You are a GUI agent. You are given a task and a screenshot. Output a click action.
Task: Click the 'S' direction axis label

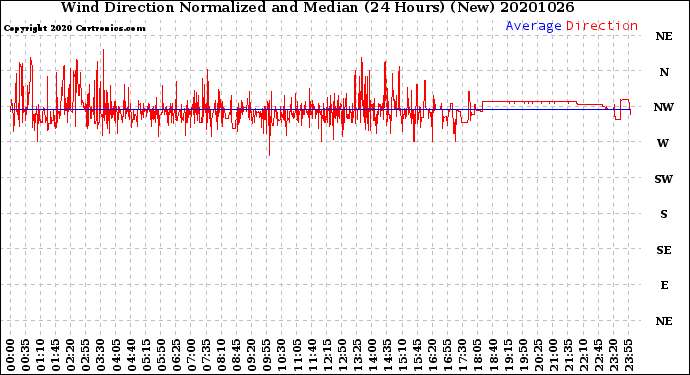tap(664, 214)
